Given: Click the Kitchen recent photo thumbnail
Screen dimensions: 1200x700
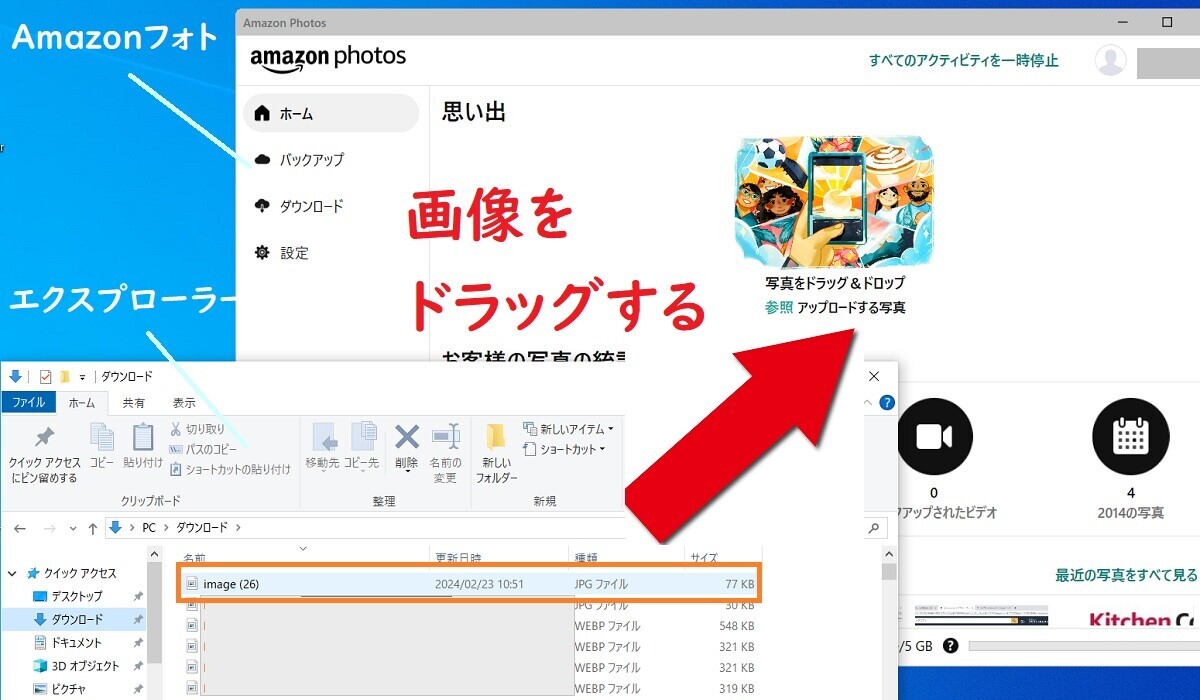Looking at the screenshot, I should pos(1142,616).
